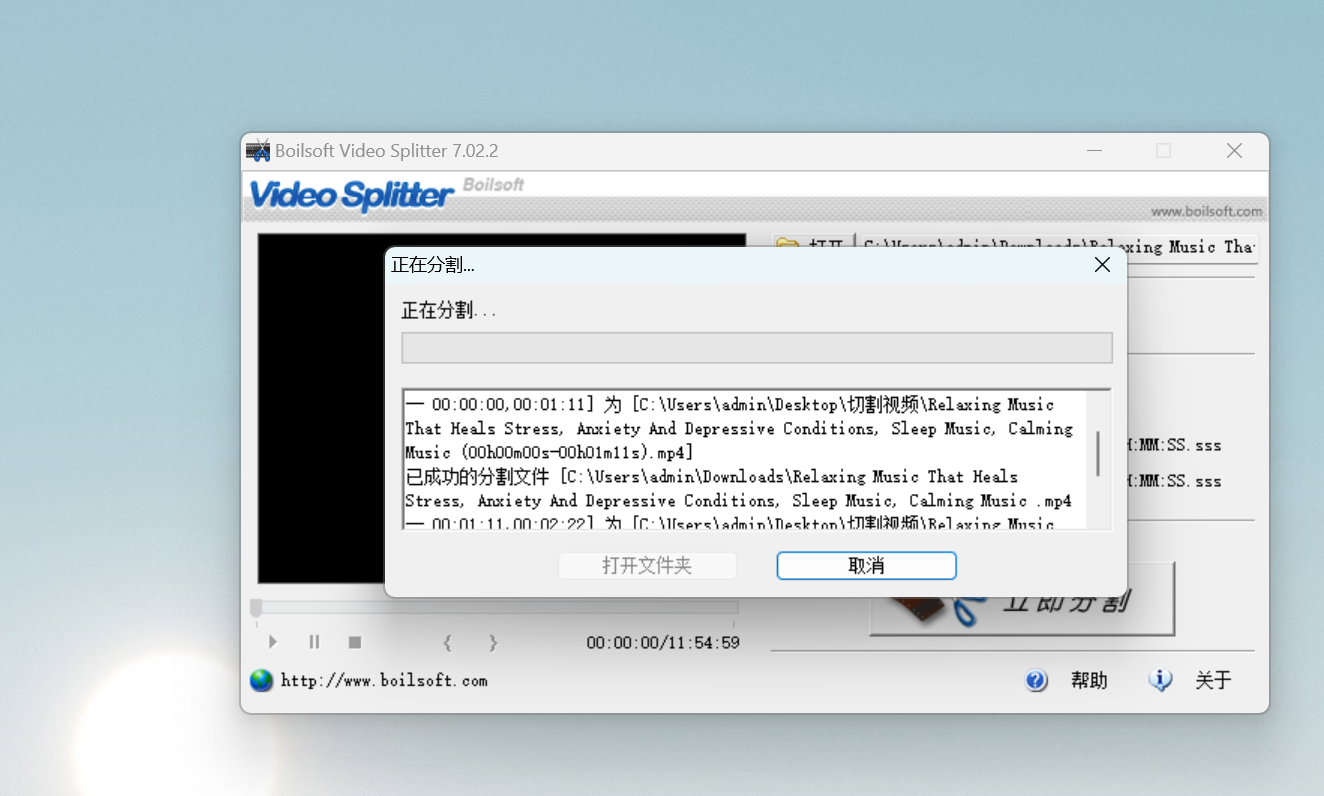Minimize the Boilsoft Video Splitter window
Screen dimensions: 1324x796
pyautogui.click(x=1095, y=151)
